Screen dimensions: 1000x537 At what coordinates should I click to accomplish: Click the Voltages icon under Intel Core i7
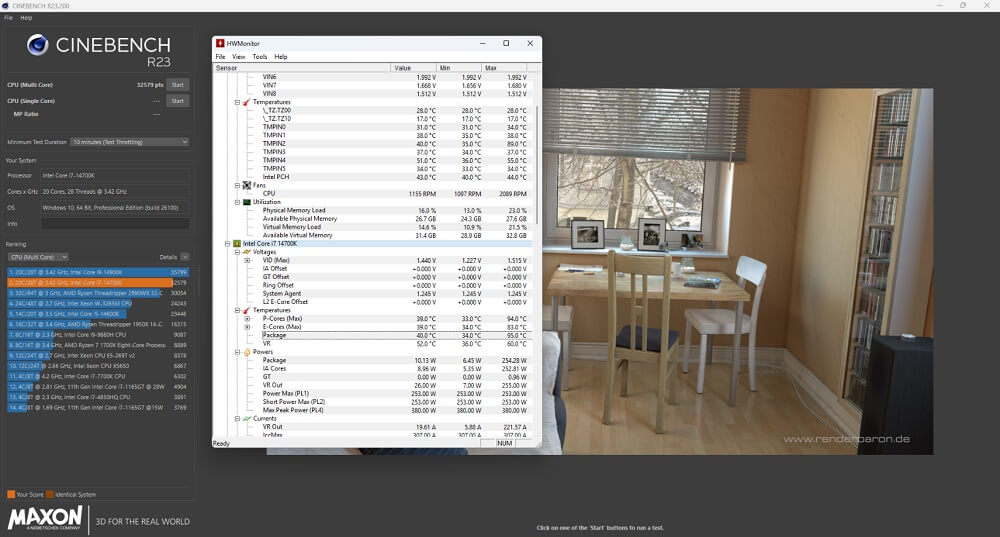[246, 252]
